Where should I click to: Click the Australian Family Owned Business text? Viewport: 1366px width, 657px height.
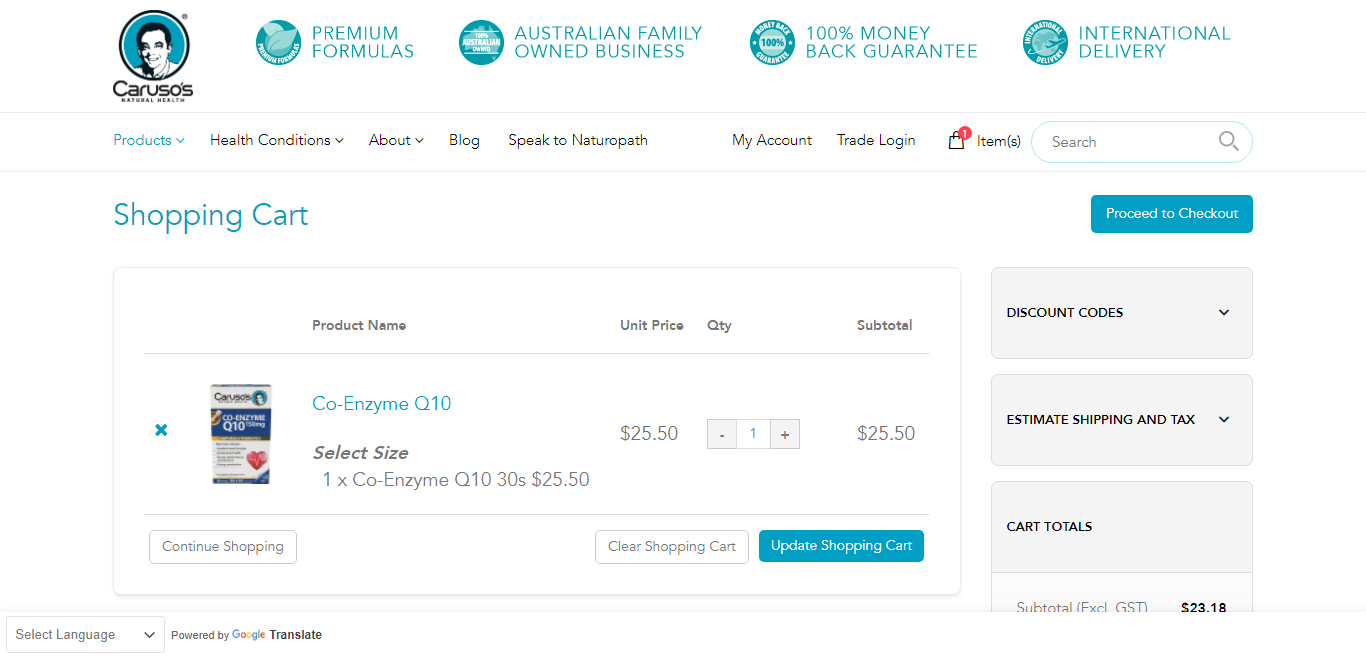click(608, 42)
